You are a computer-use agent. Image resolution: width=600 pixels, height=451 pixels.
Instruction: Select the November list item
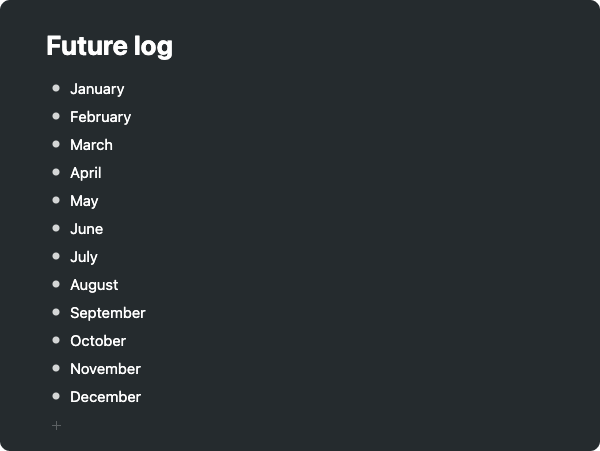(106, 369)
